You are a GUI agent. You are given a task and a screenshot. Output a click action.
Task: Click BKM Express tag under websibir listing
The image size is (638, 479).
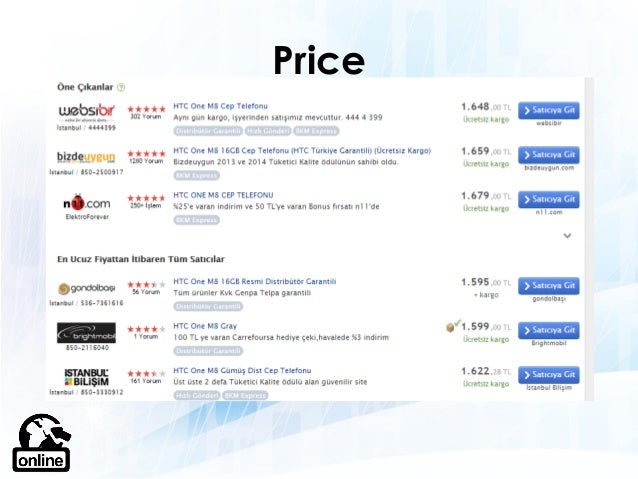pyautogui.click(x=316, y=131)
